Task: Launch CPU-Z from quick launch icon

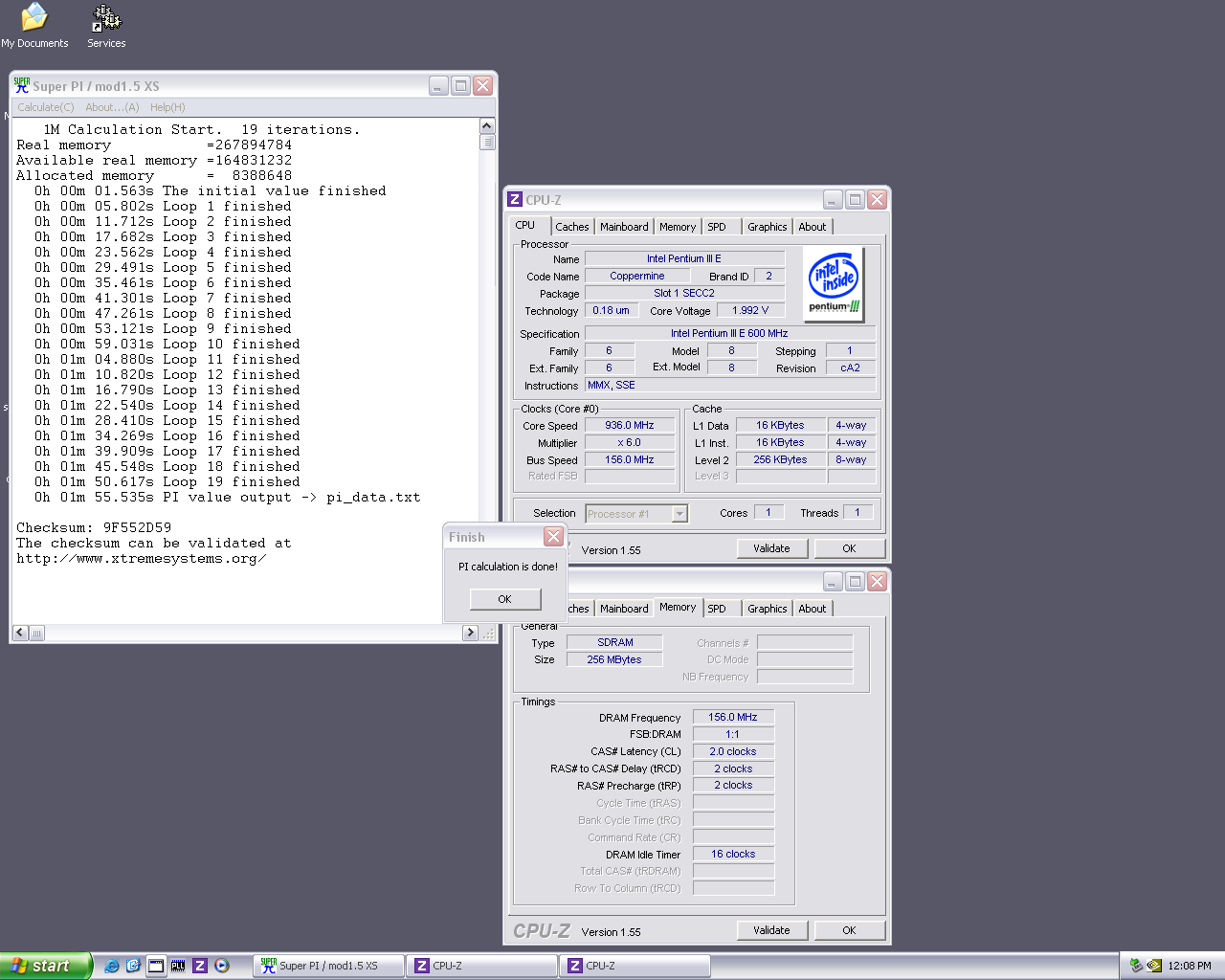Action: pyautogui.click(x=200, y=966)
